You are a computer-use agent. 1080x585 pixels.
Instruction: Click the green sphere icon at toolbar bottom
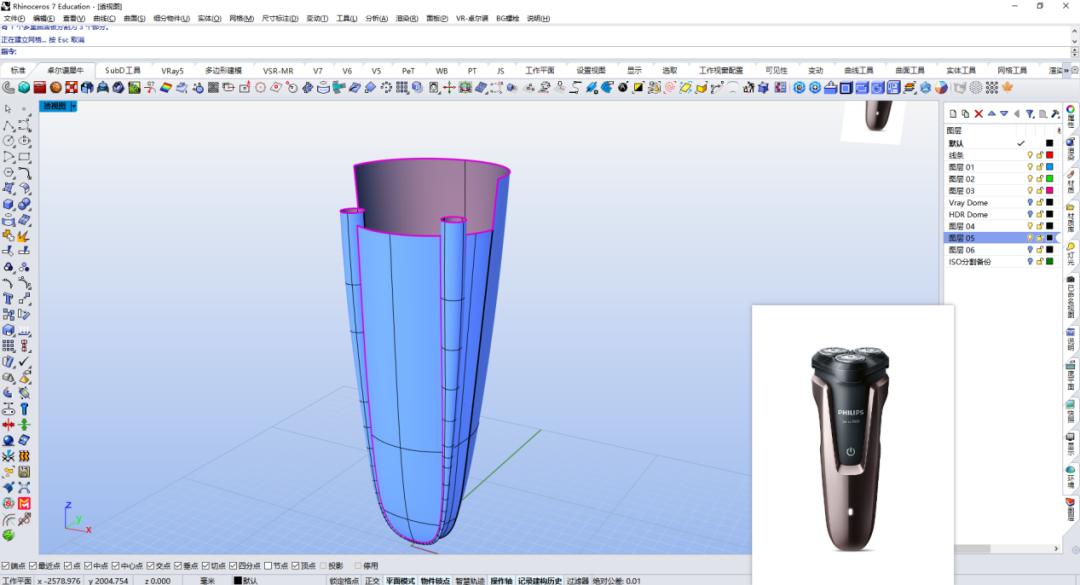pyautogui.click(x=8, y=535)
